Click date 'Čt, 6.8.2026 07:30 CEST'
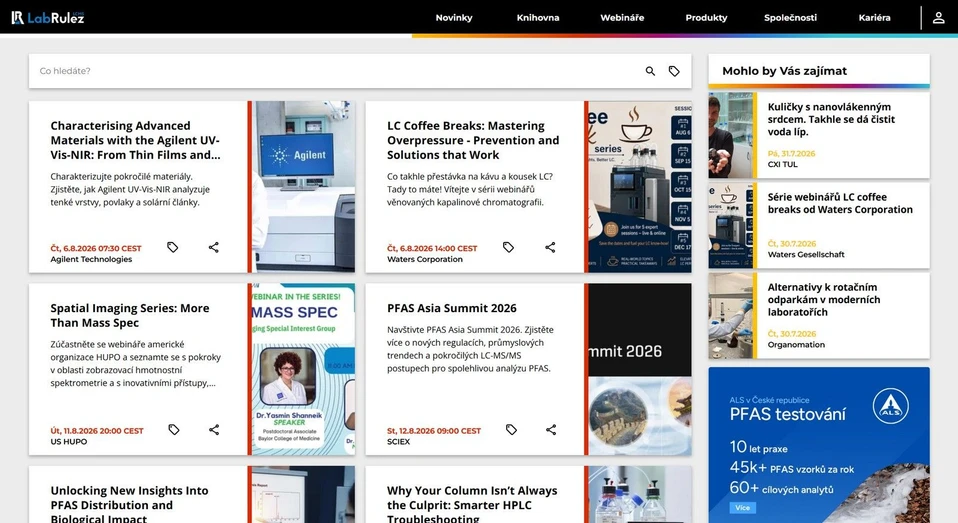This screenshot has height=523, width=958. (96, 248)
